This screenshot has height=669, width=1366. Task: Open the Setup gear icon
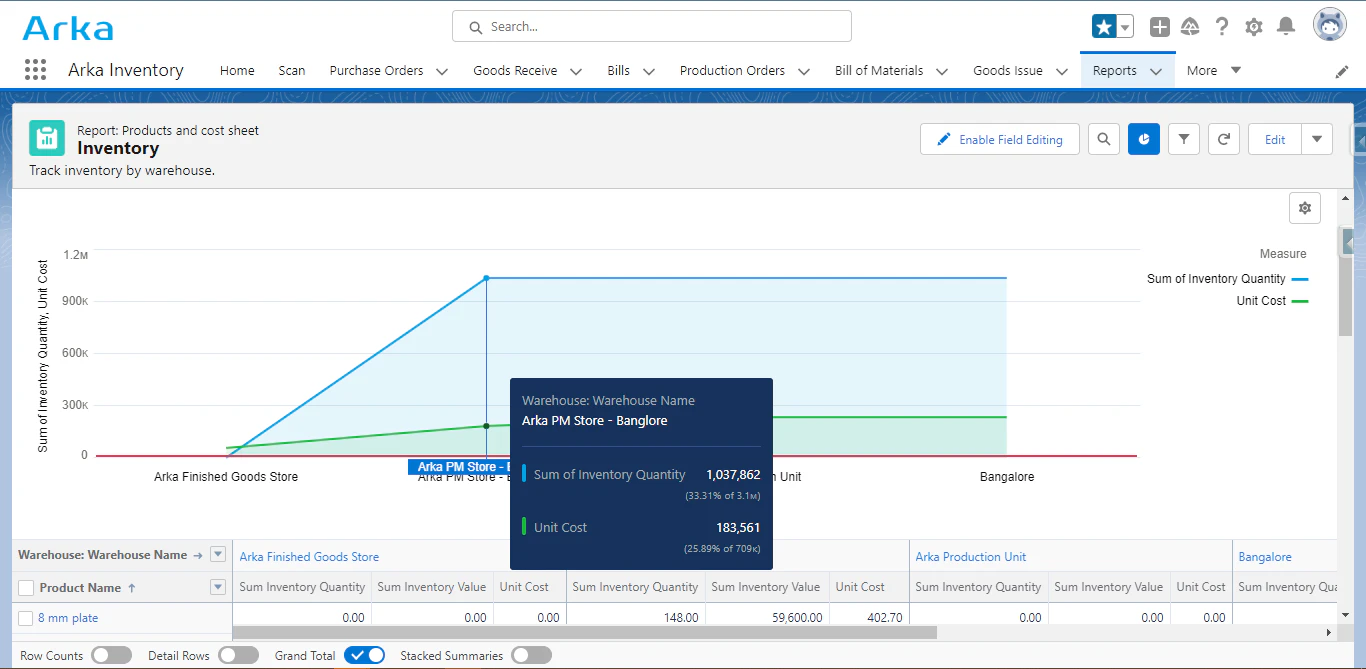(1254, 27)
